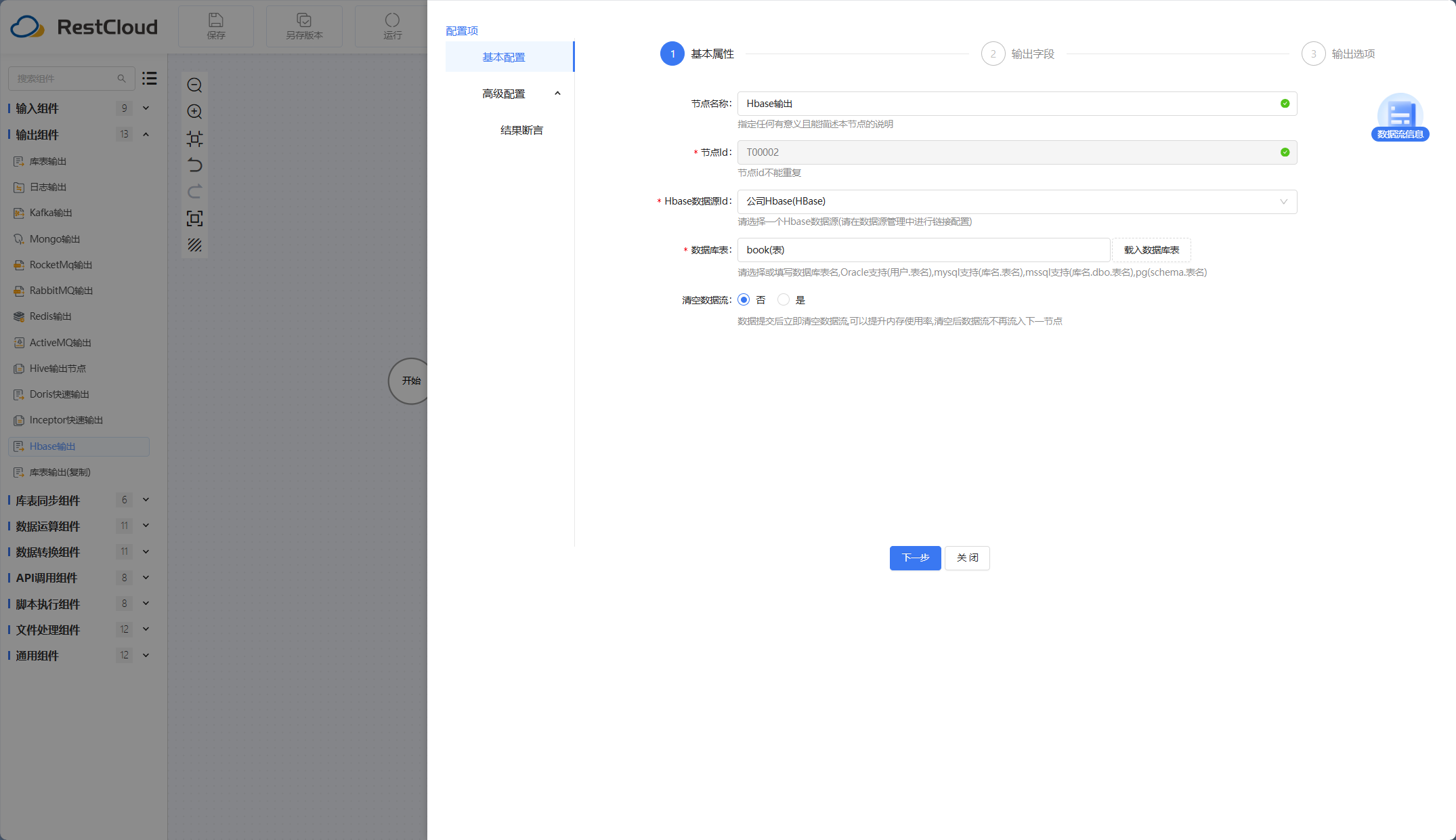Expand the 脚本执行组件 group
The width and height of the screenshot is (1456, 840).
coord(146,604)
